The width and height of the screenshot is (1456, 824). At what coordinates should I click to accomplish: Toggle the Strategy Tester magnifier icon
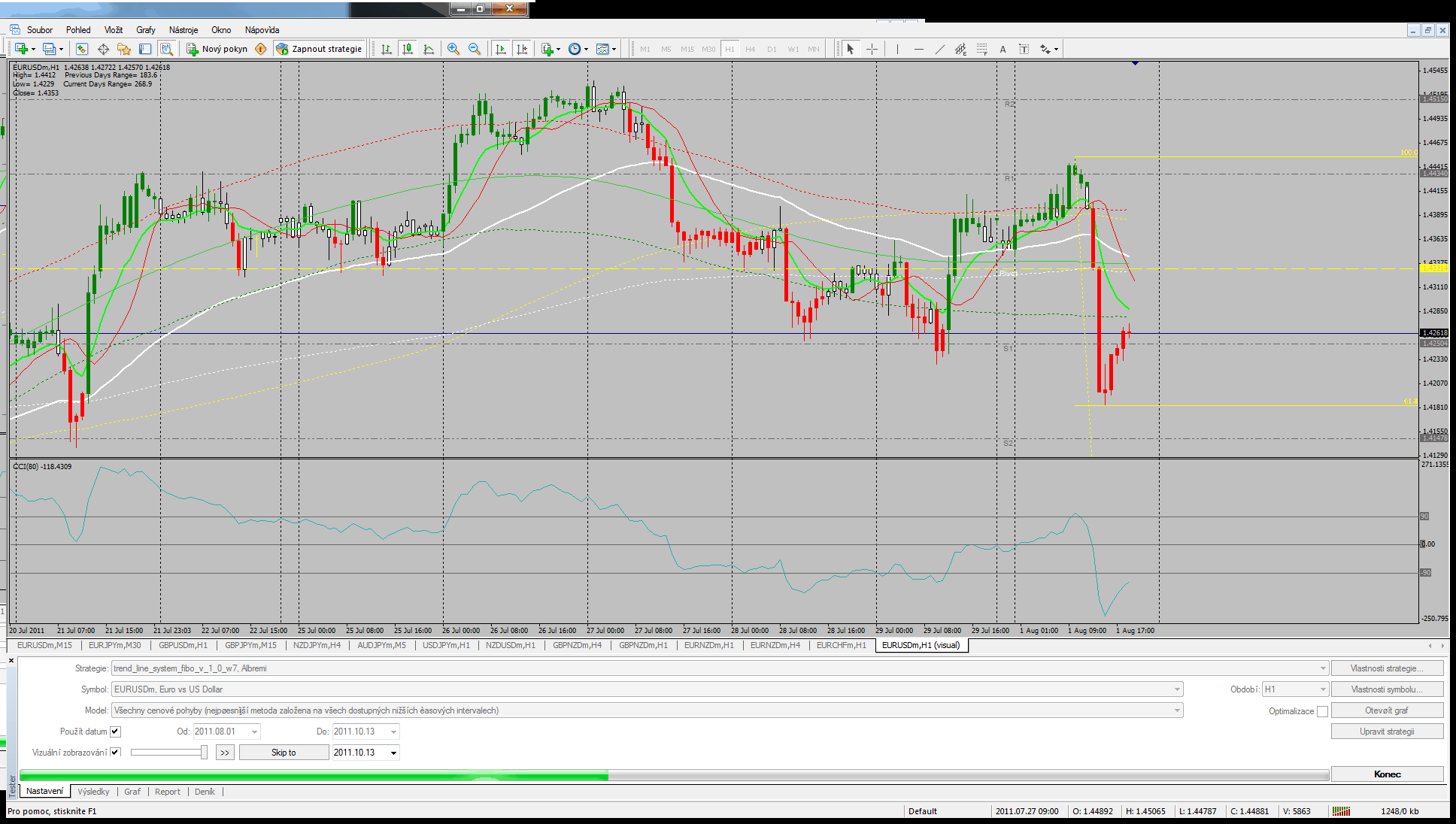(x=166, y=49)
